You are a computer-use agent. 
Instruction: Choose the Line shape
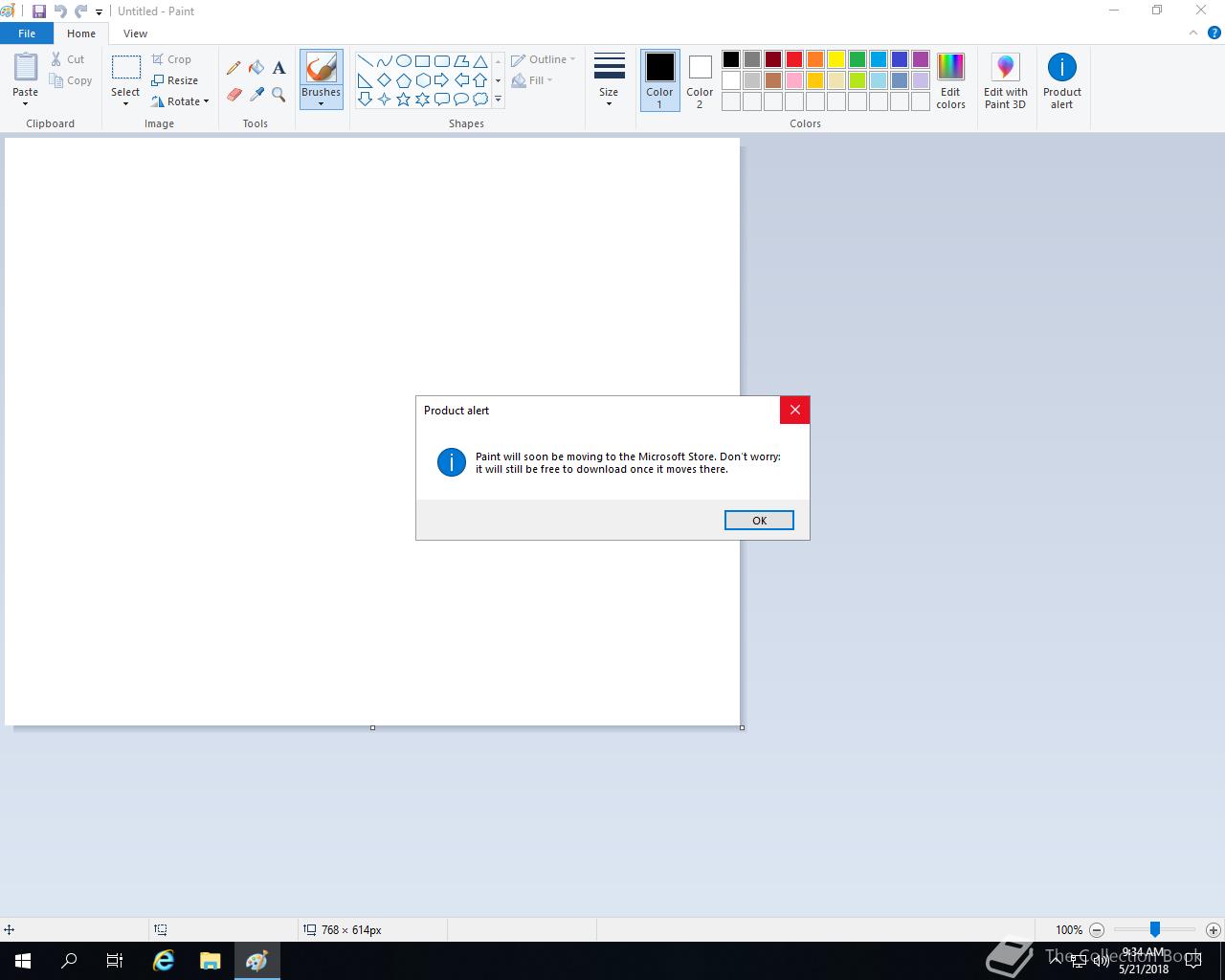coord(365,60)
